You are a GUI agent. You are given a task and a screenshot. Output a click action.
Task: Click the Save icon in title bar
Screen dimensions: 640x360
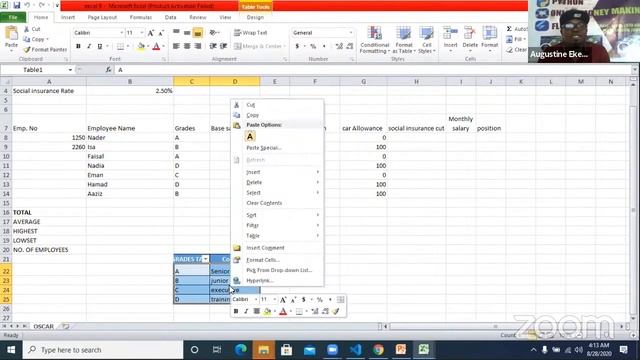17,5
